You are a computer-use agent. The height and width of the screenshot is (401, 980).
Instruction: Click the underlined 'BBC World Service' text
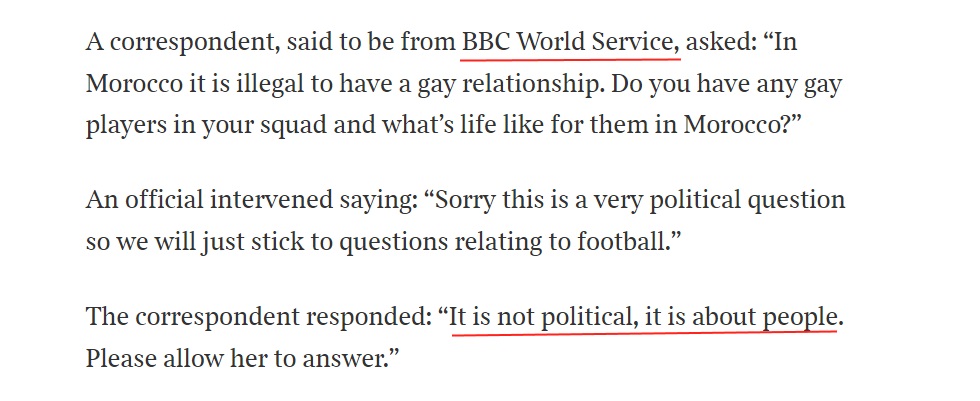(x=566, y=42)
